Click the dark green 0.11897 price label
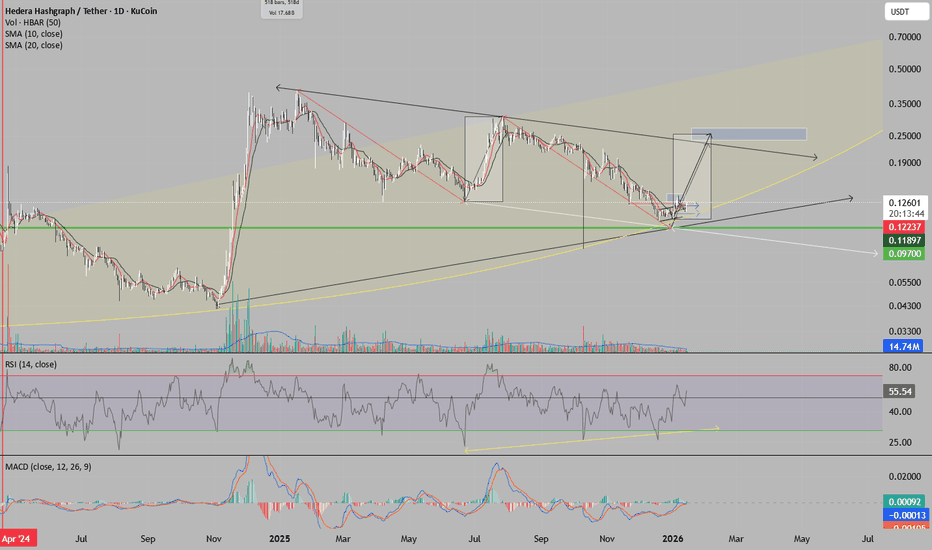This screenshot has width=932, height=550. pyautogui.click(x=901, y=242)
